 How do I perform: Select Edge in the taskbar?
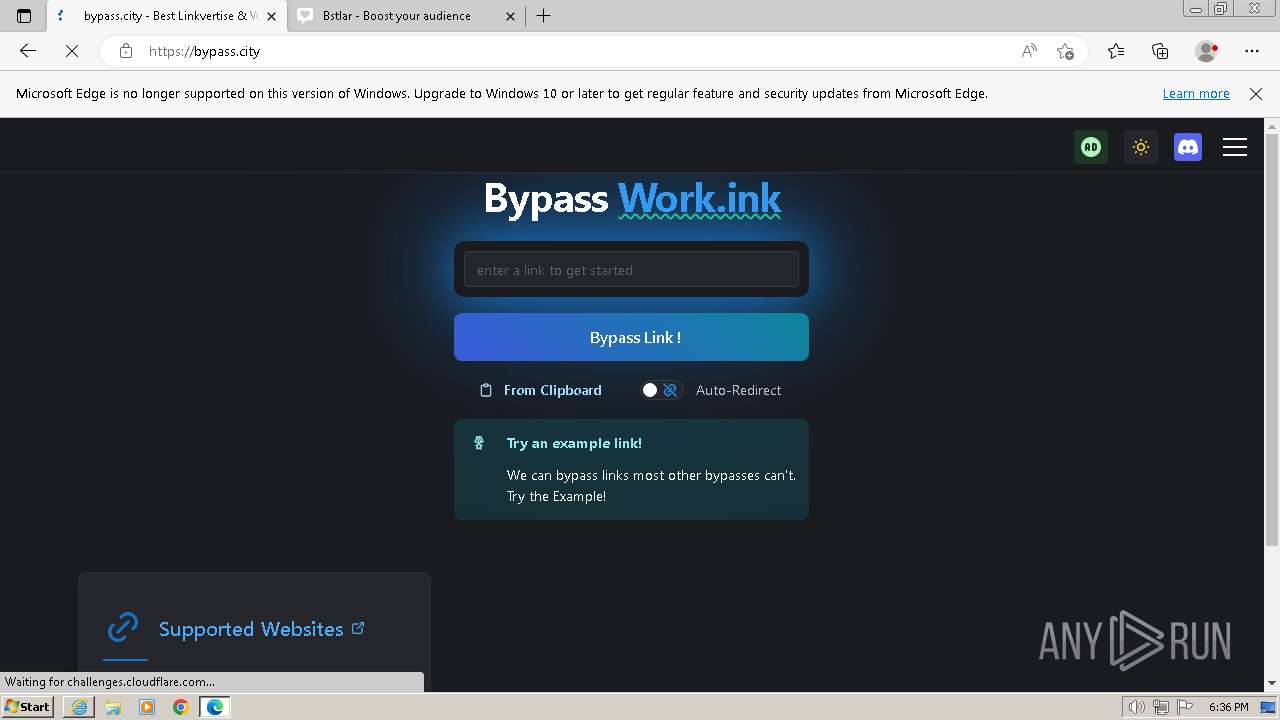215,707
